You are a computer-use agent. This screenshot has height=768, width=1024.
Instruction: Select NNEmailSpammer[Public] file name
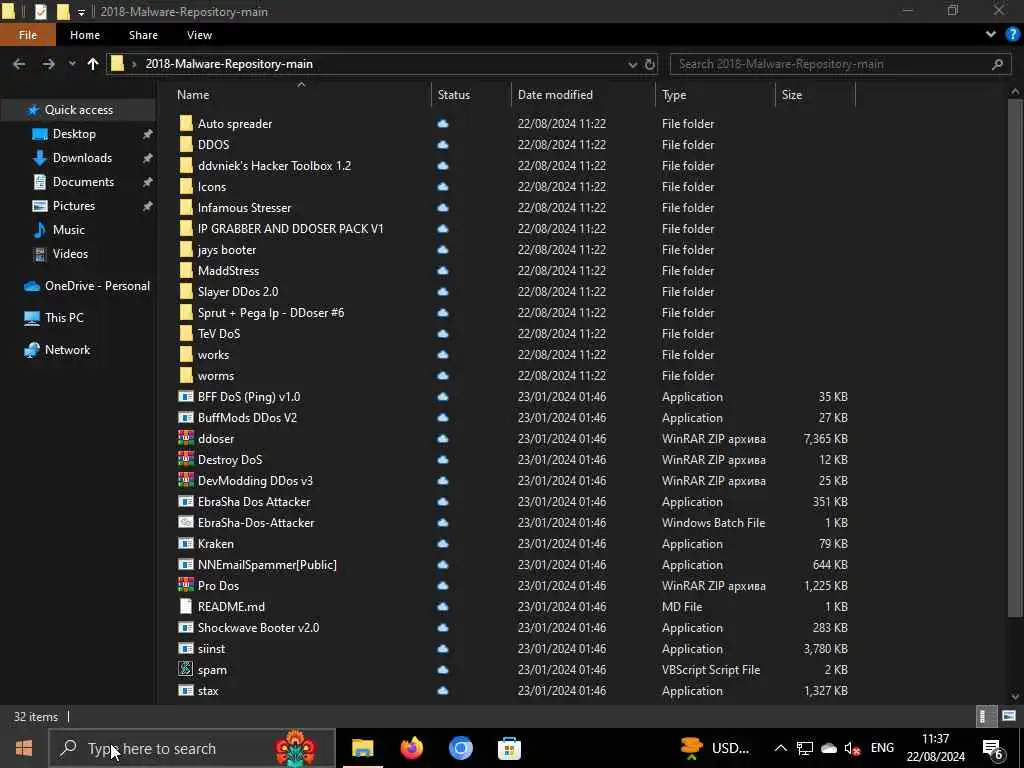pyautogui.click(x=267, y=565)
